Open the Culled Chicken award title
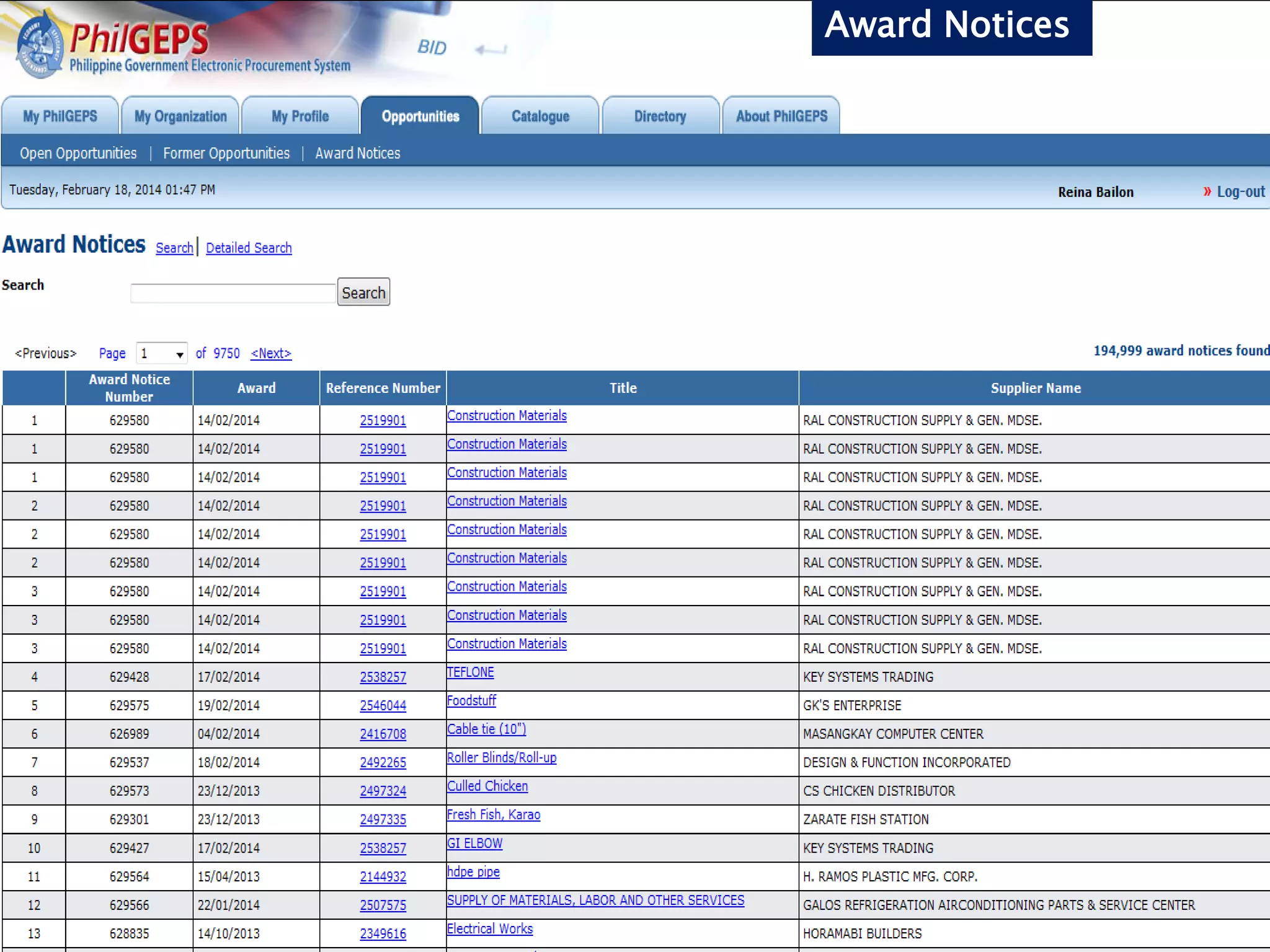Screen dimensions: 1270x952 [487, 786]
